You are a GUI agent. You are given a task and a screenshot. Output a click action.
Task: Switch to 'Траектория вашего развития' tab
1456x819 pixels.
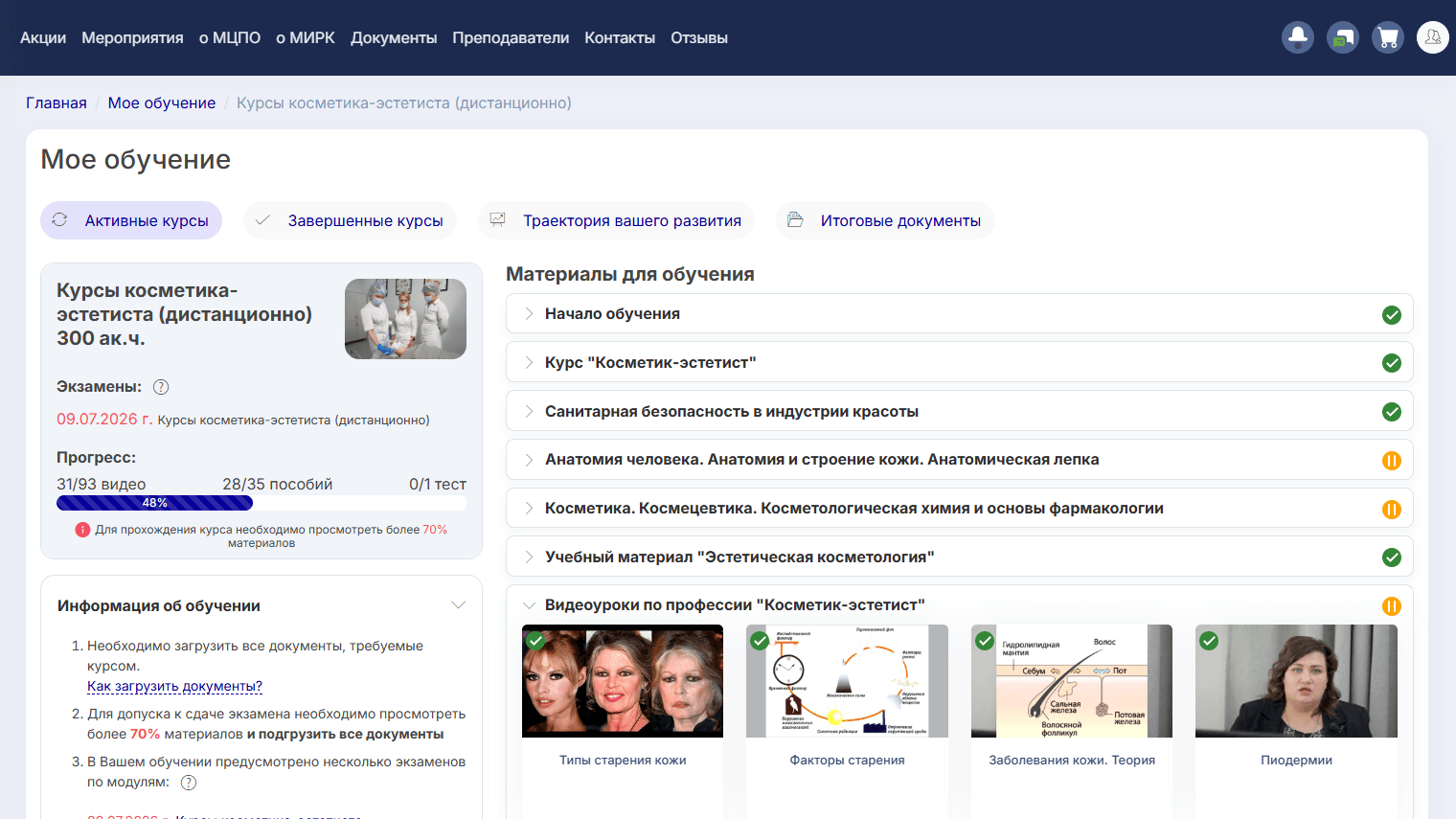click(616, 220)
